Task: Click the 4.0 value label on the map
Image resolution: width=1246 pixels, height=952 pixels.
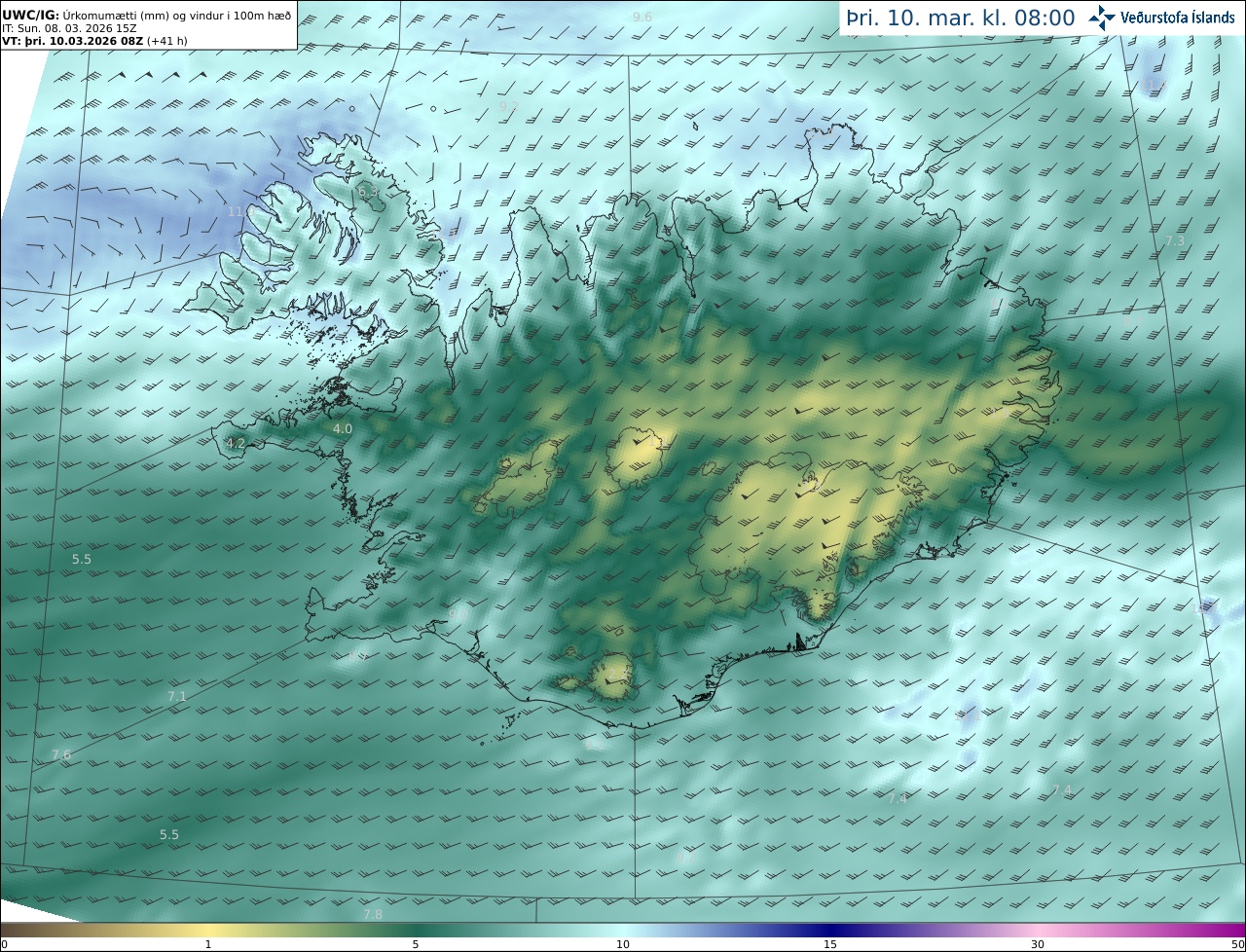Action: pos(343,428)
